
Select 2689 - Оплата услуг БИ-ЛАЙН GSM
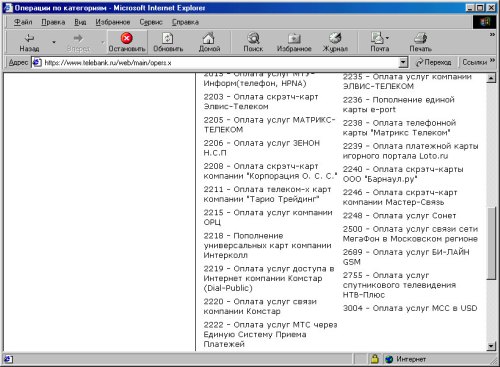(x=406, y=257)
